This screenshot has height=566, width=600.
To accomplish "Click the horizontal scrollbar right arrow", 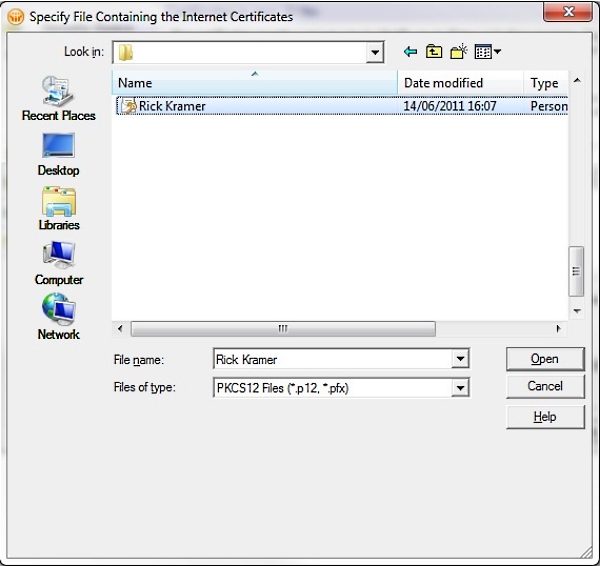I will click(558, 329).
